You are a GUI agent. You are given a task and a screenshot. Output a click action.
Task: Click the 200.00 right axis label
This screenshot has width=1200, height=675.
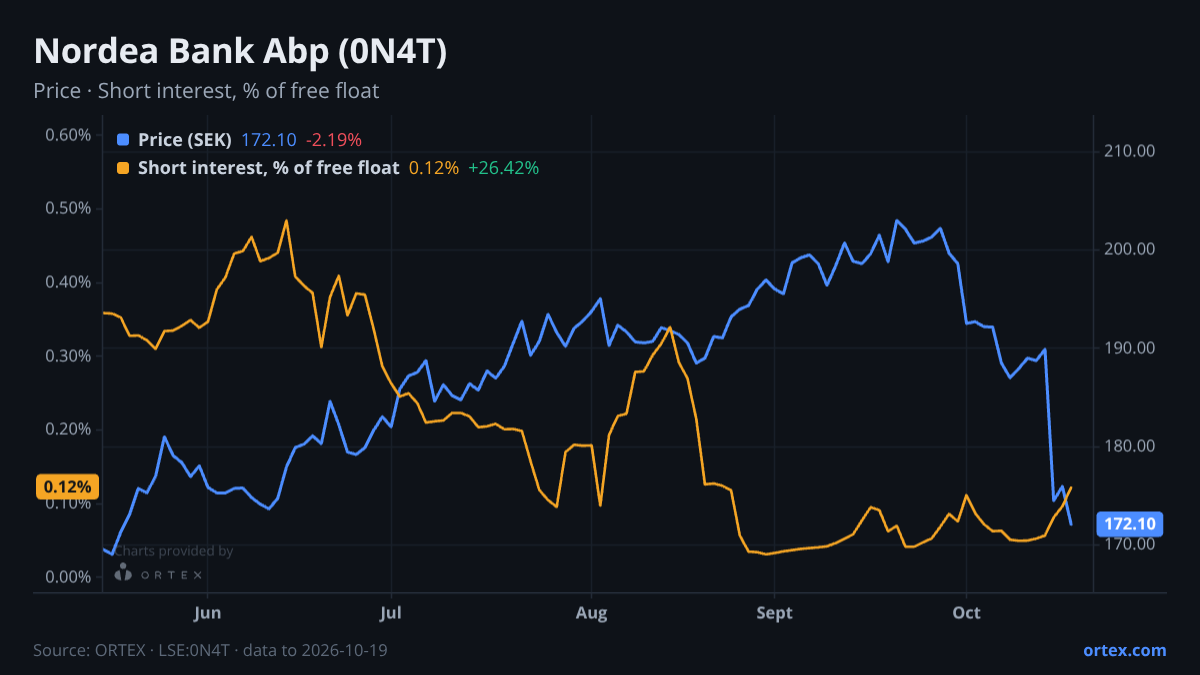(x=1130, y=249)
